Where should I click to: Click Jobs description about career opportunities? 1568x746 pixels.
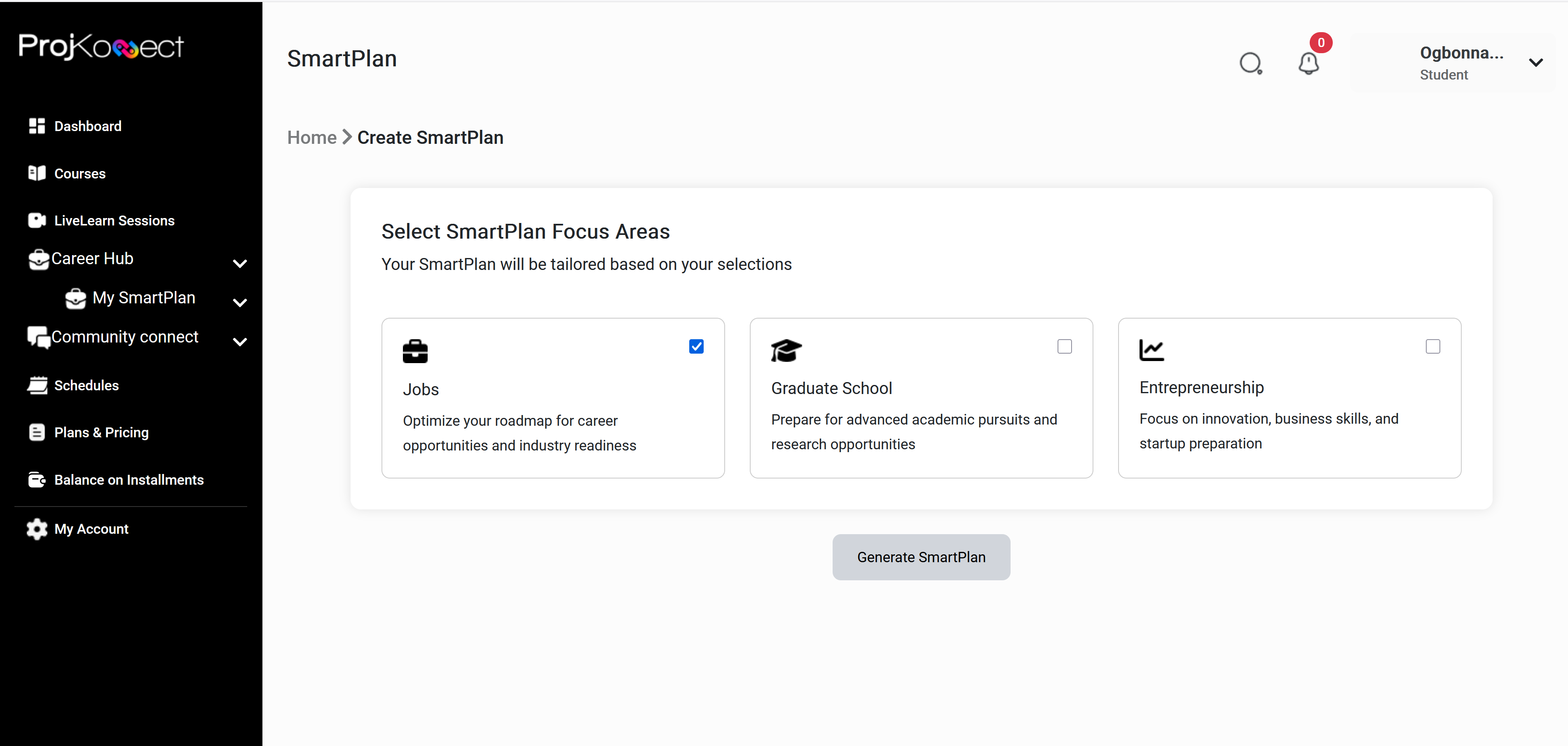pos(519,433)
